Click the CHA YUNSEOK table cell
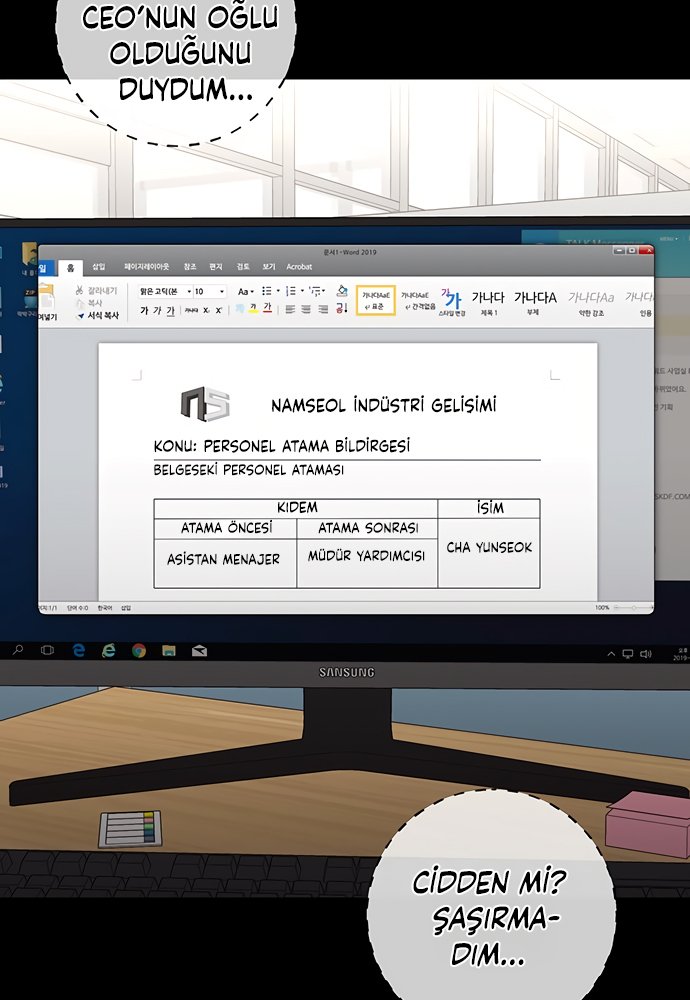 coord(489,548)
